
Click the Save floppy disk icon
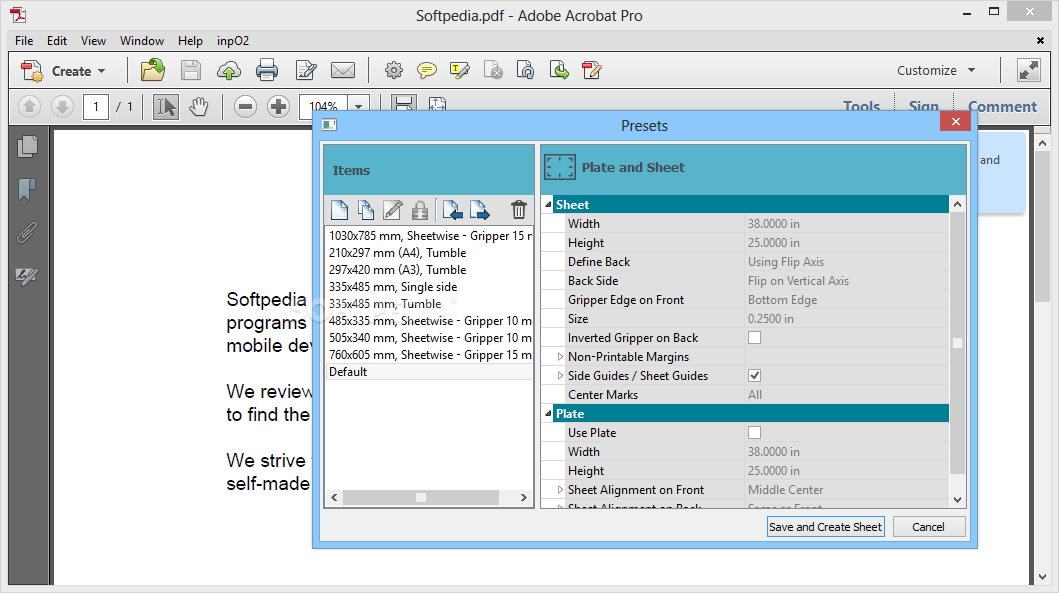[x=191, y=70]
